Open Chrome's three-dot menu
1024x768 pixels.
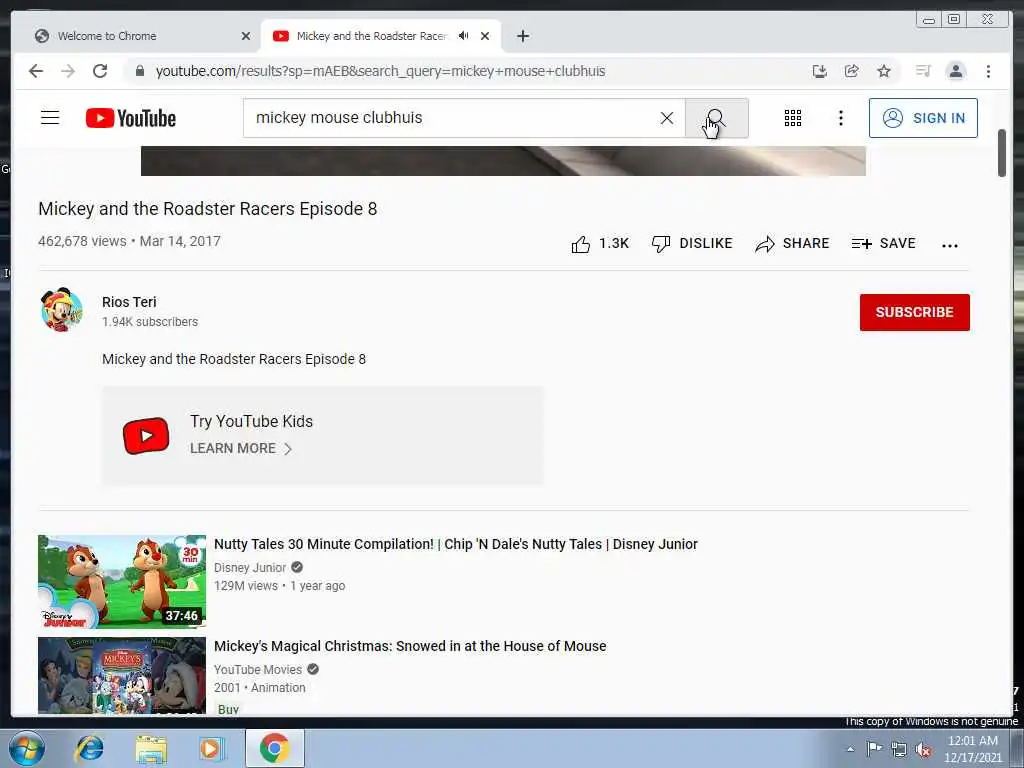tap(988, 71)
